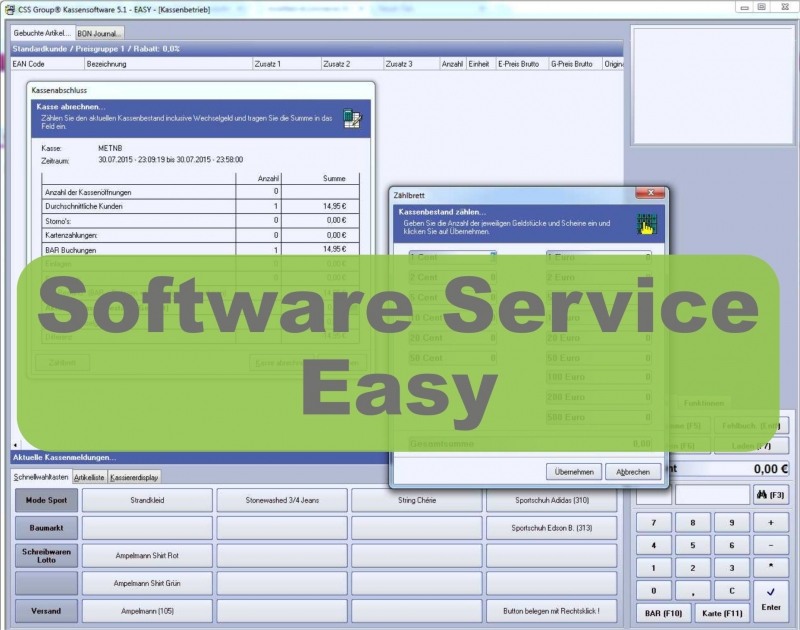The width and height of the screenshot is (800, 630).
Task: Open the Gebuchte Artikel tab
Action: click(x=42, y=33)
